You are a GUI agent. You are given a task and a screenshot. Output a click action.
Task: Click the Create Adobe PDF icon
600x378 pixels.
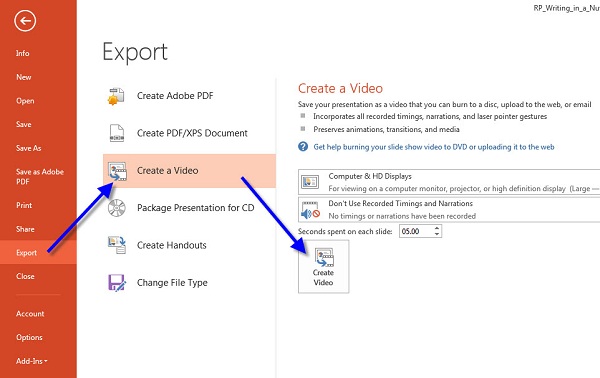[x=116, y=96]
